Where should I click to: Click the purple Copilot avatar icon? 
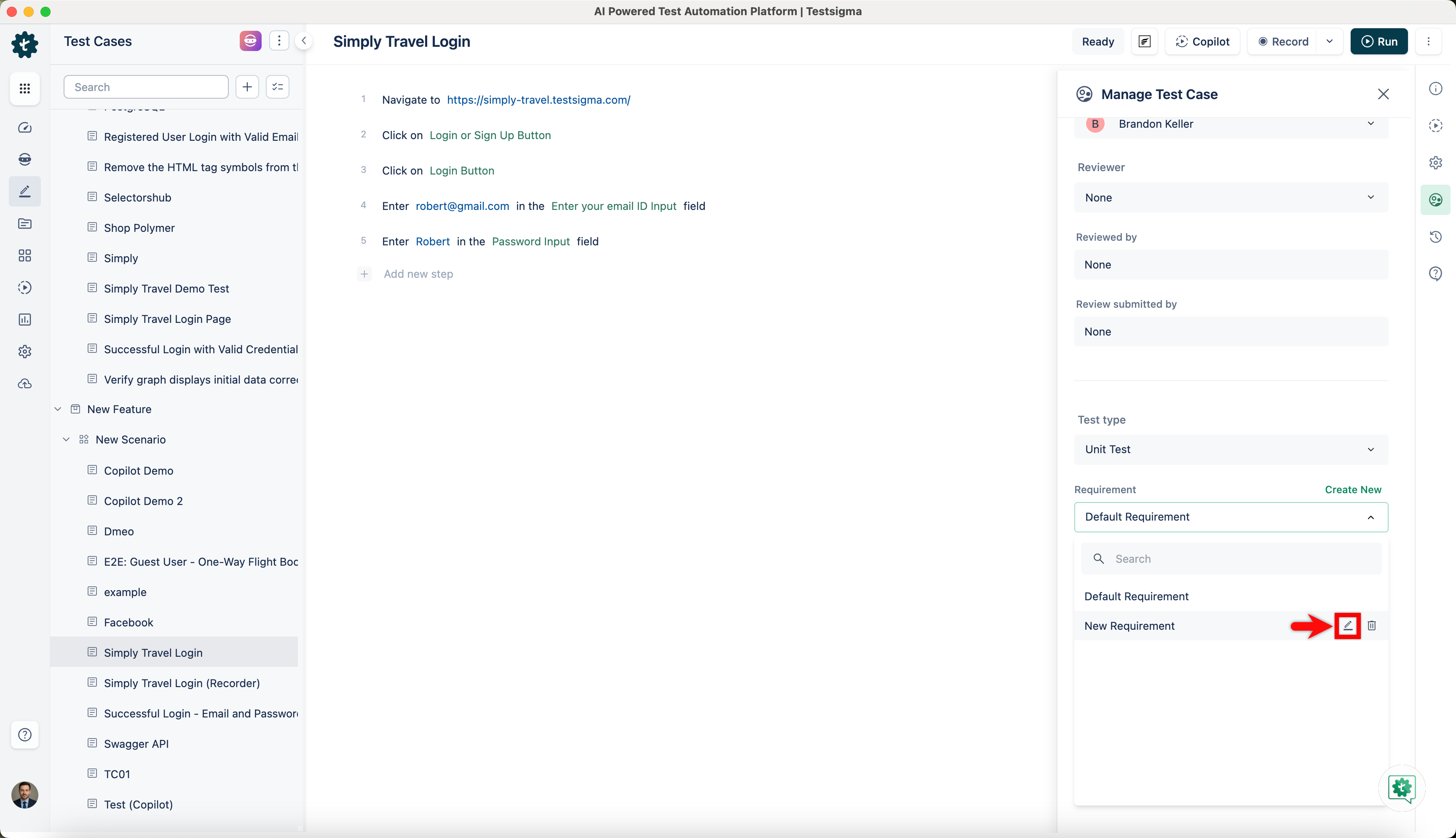[x=251, y=41]
